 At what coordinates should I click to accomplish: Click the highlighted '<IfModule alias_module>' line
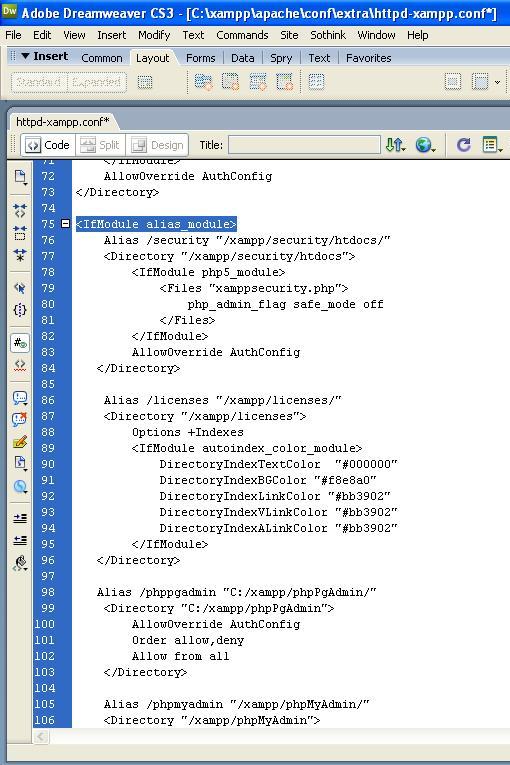tap(156, 224)
